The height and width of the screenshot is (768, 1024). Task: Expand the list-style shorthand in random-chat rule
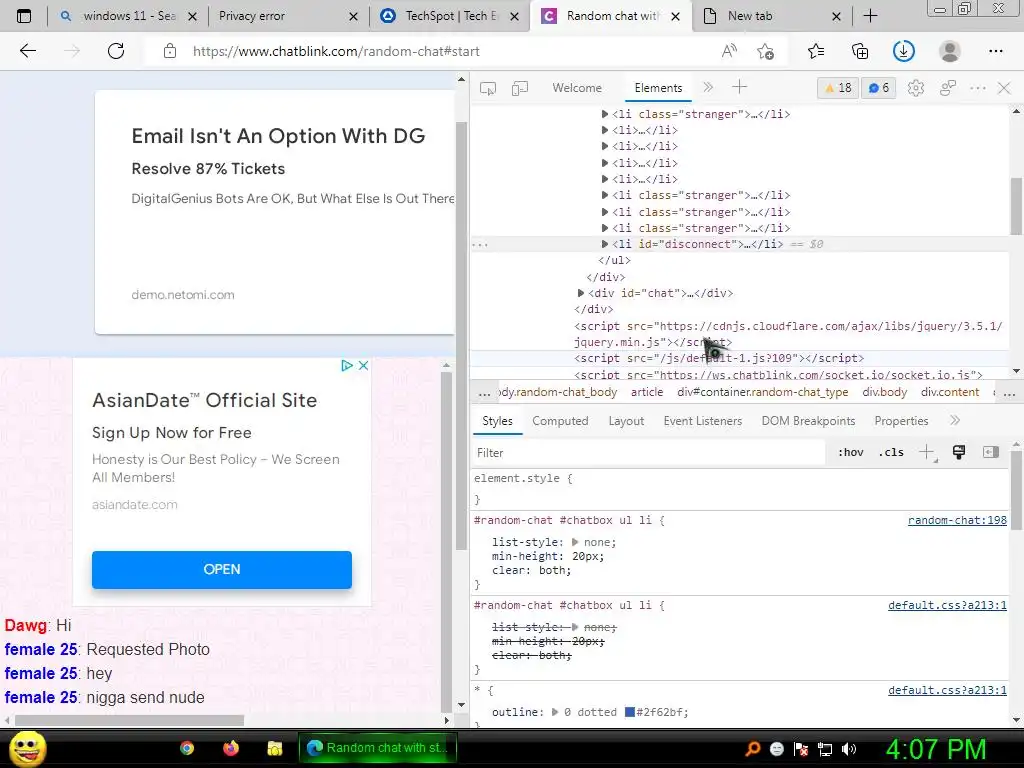coord(575,542)
